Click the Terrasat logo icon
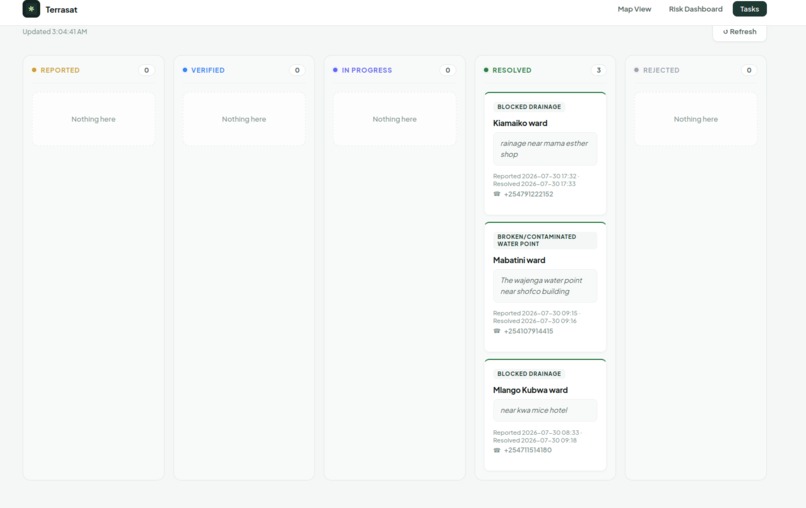806x508 pixels. (x=31, y=9)
